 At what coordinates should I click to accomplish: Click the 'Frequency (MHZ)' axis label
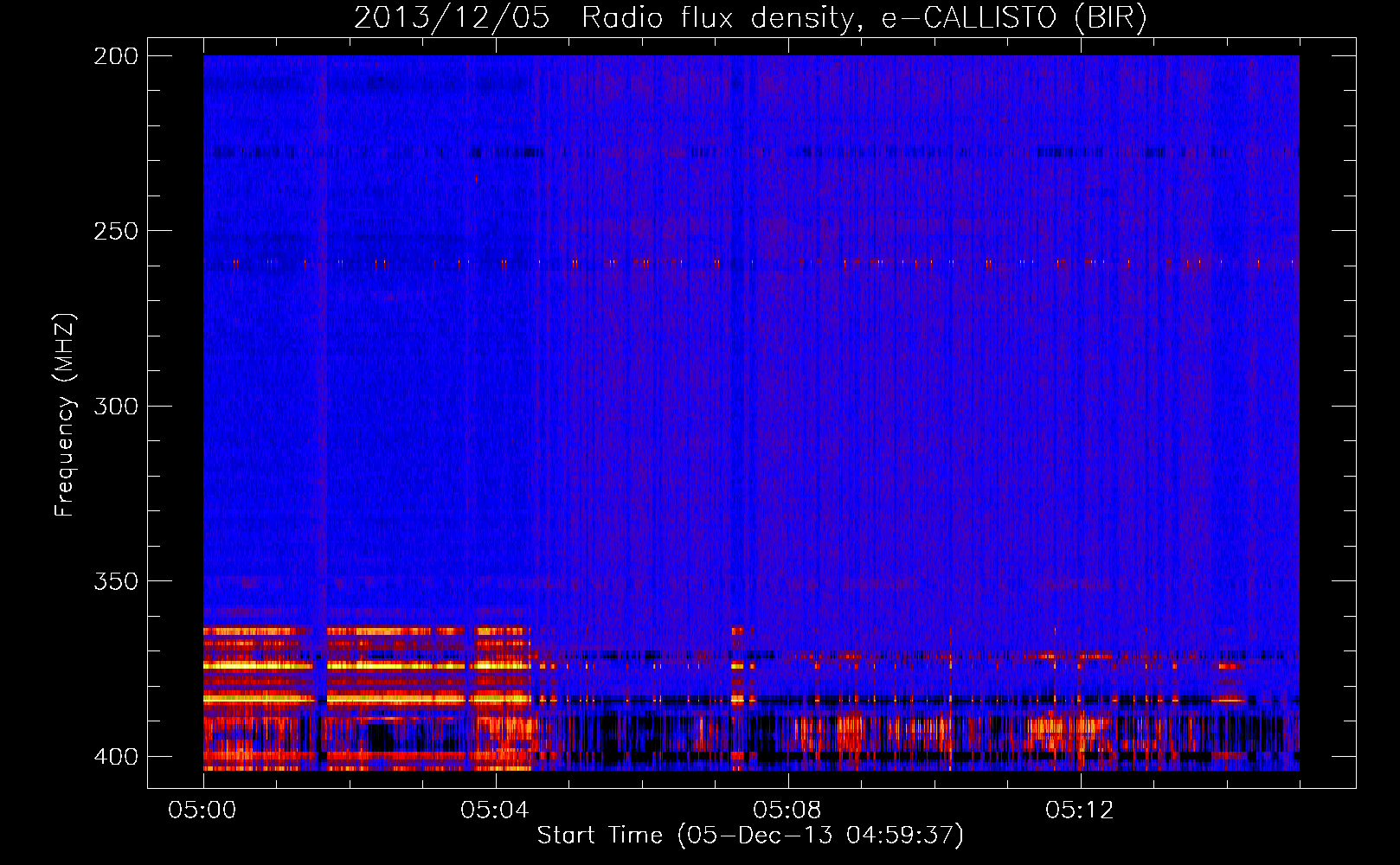click(65, 415)
